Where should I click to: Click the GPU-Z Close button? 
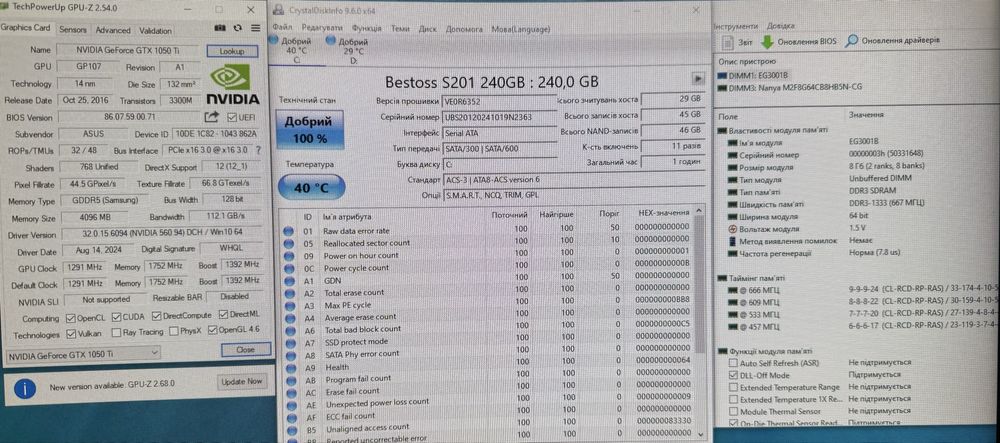(x=246, y=350)
